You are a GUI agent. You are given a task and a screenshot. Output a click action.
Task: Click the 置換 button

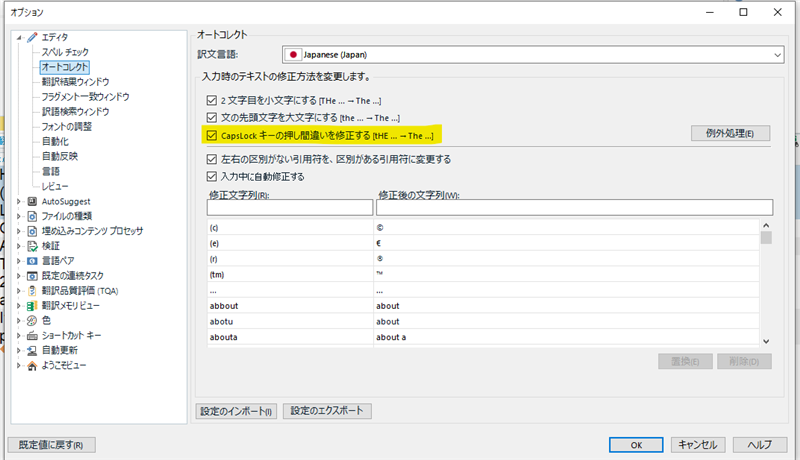pos(685,362)
